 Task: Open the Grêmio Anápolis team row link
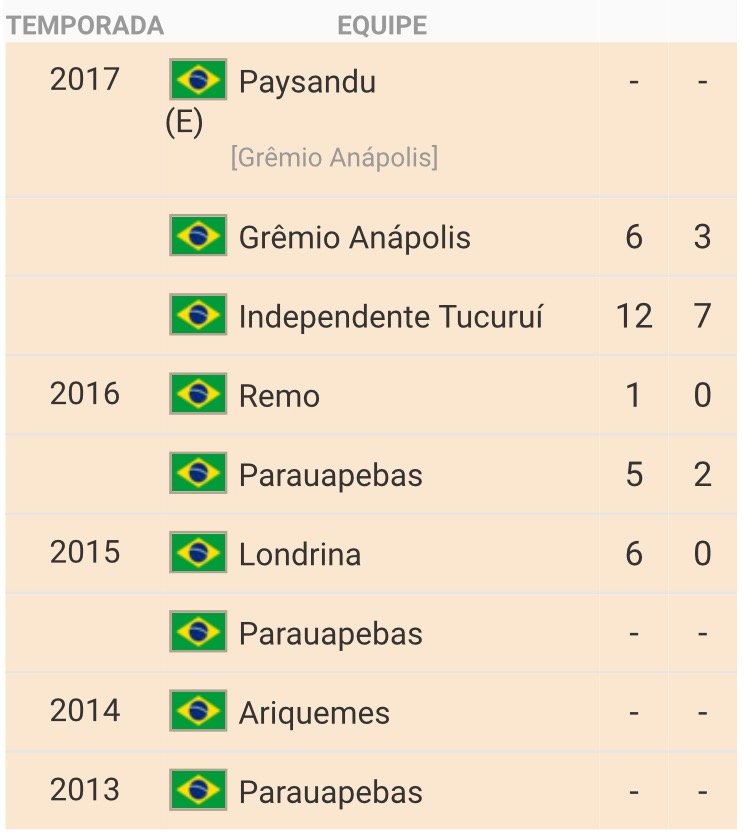click(354, 237)
